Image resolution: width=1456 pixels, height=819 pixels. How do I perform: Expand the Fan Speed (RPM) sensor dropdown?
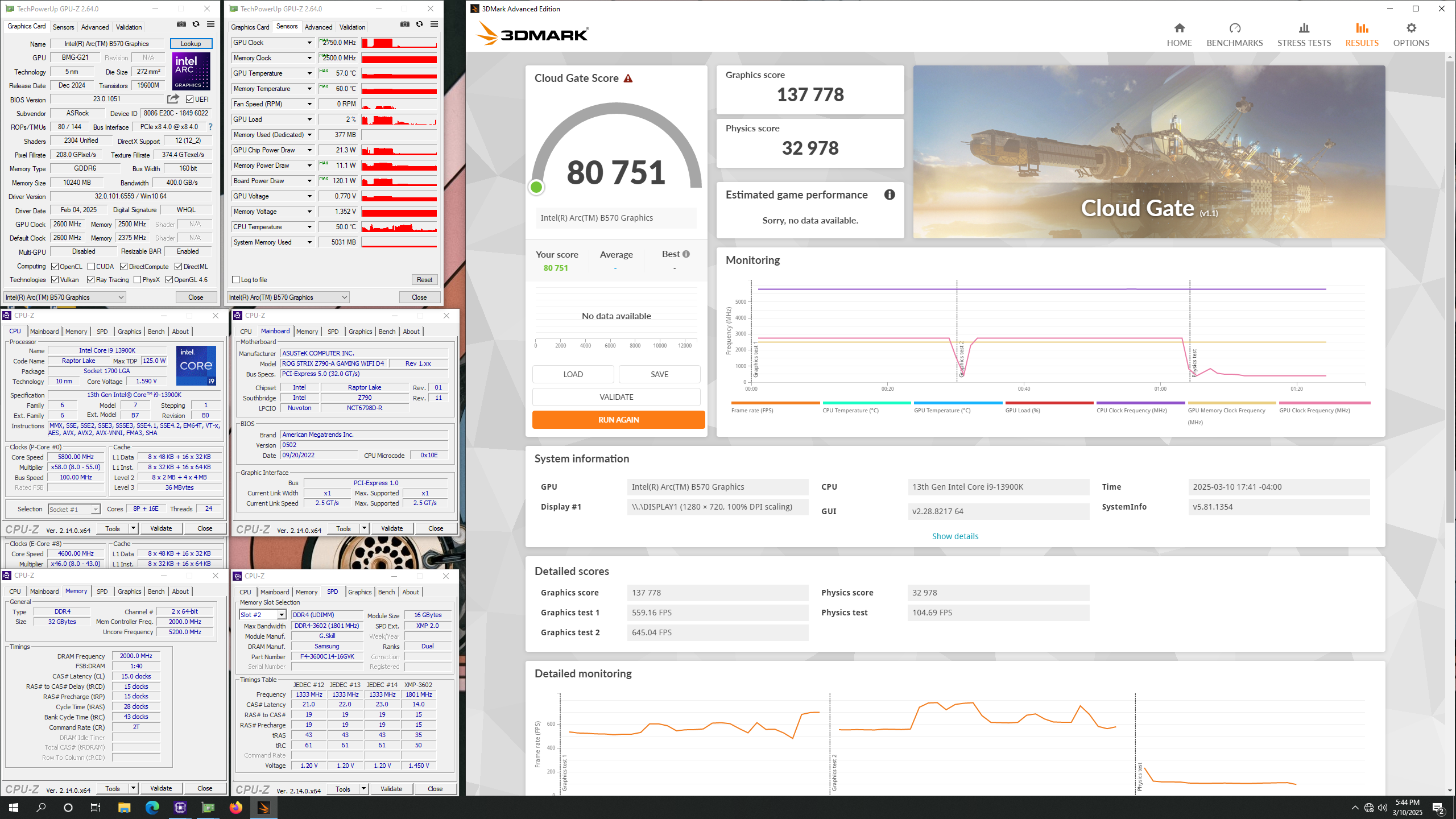click(x=309, y=104)
